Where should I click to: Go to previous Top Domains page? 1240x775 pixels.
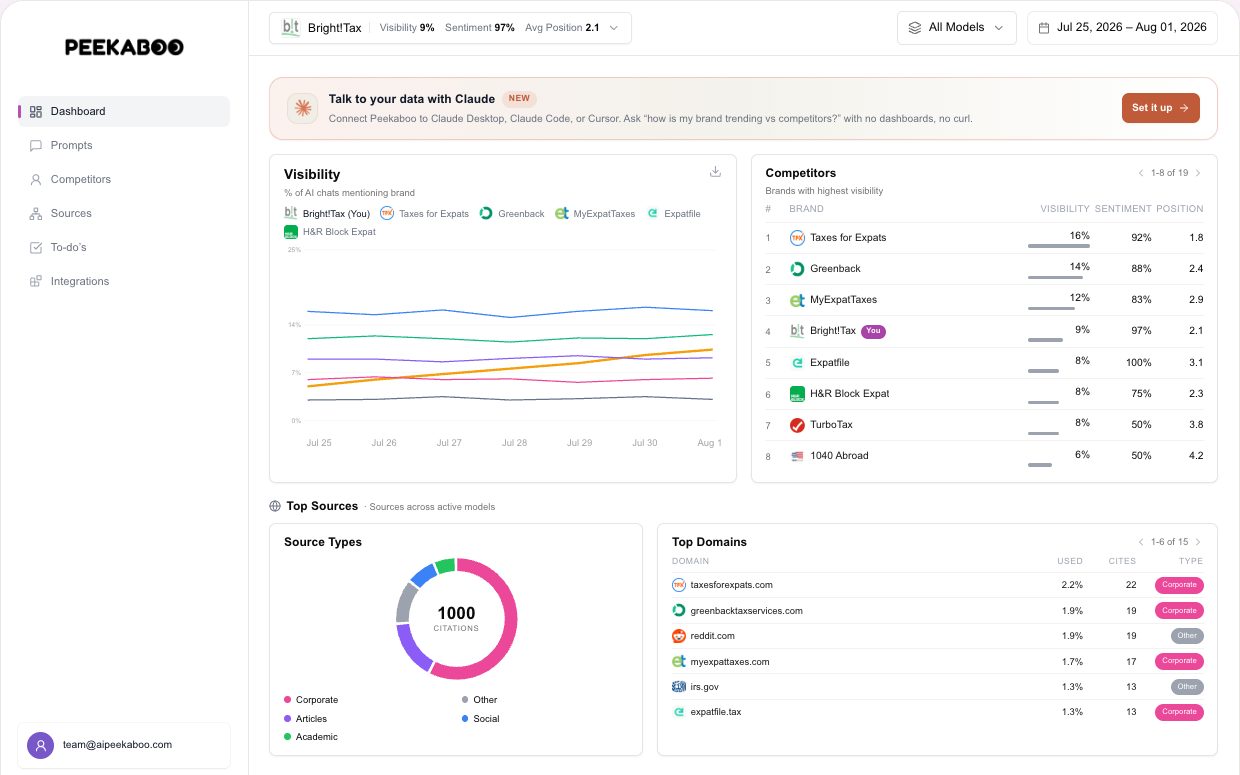tap(1140, 542)
